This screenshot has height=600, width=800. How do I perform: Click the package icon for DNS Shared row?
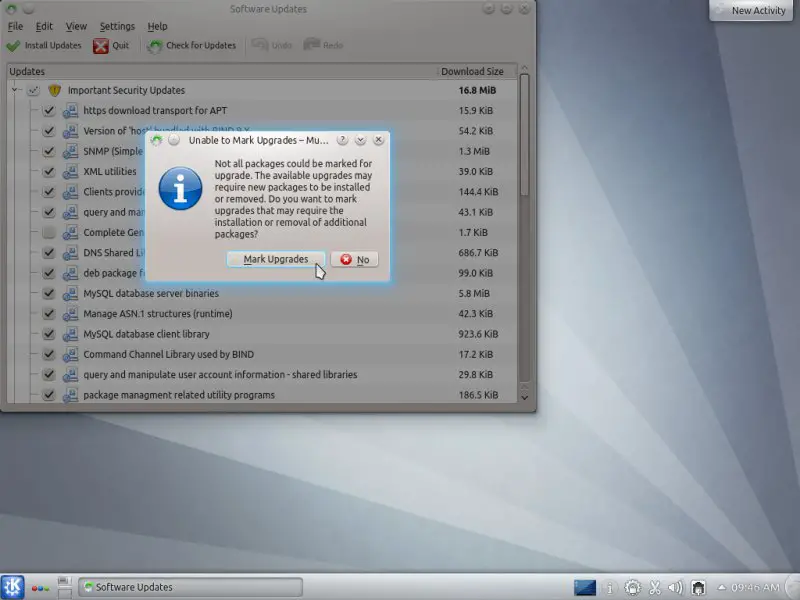pyautogui.click(x=70, y=253)
